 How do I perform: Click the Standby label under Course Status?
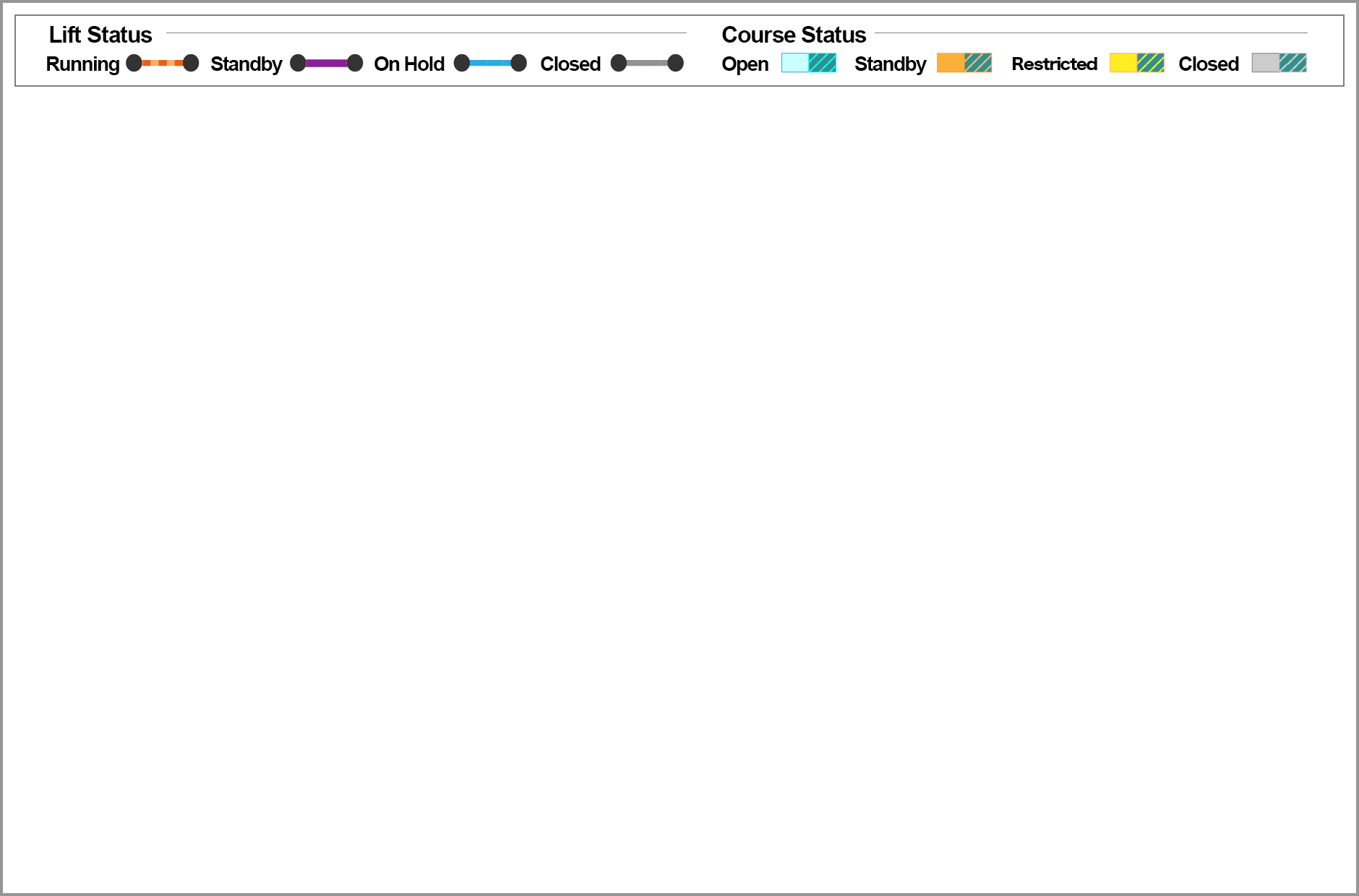[890, 64]
